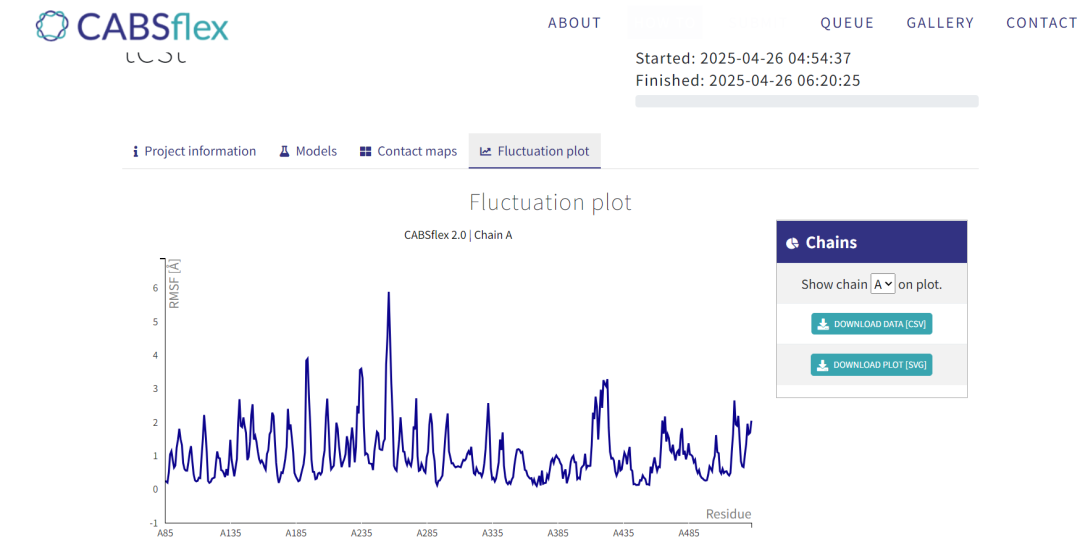
Task: Open the ABOUT page
Action: click(574, 23)
